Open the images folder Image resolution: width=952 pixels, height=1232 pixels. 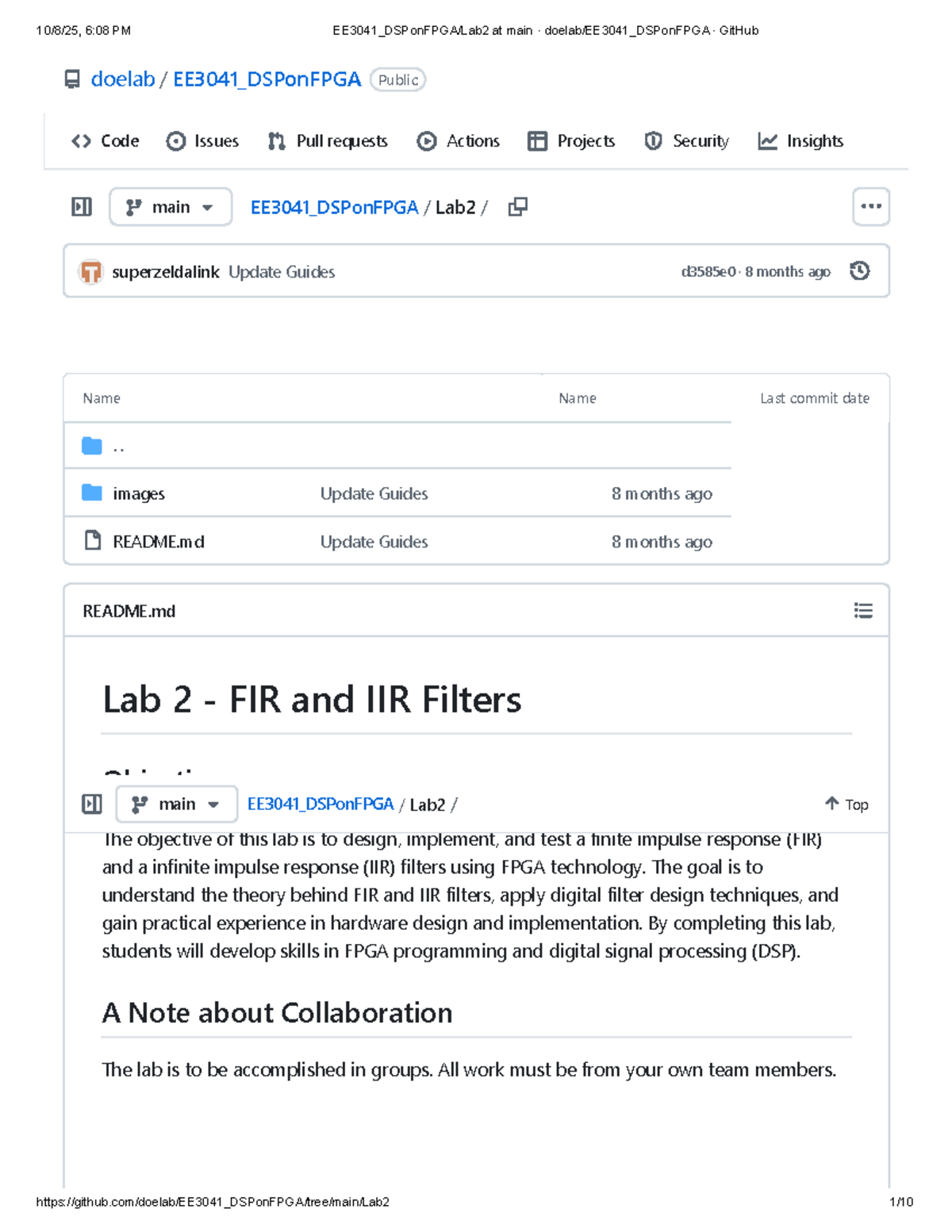pos(139,493)
